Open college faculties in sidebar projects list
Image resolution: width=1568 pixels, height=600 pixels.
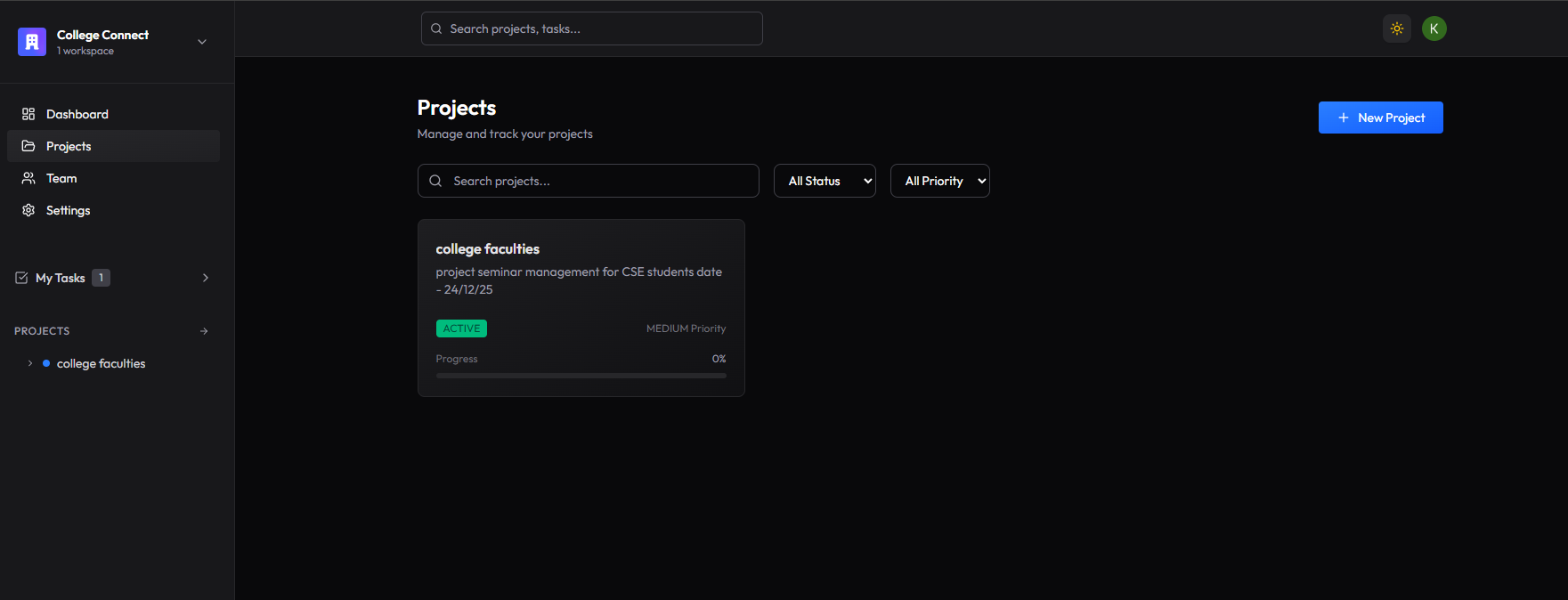(101, 363)
